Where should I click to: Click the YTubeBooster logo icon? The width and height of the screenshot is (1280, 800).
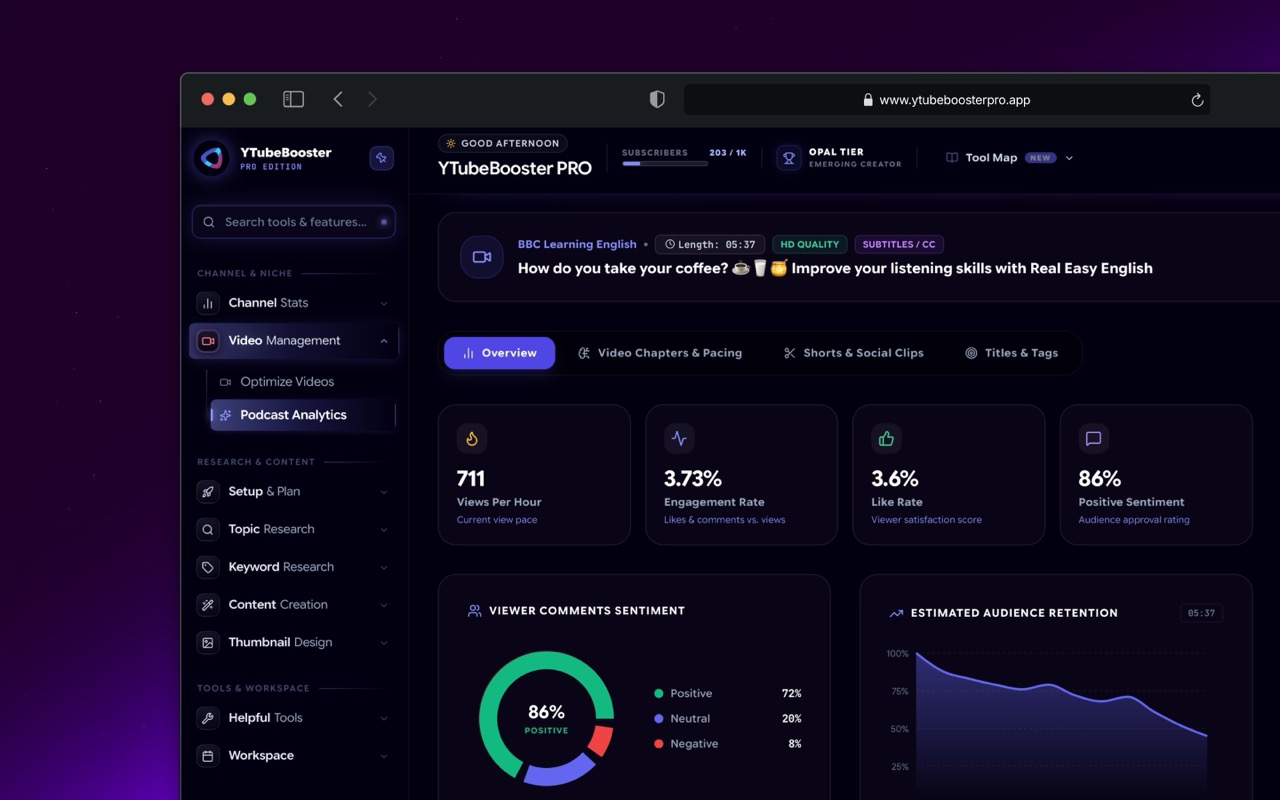(211, 158)
